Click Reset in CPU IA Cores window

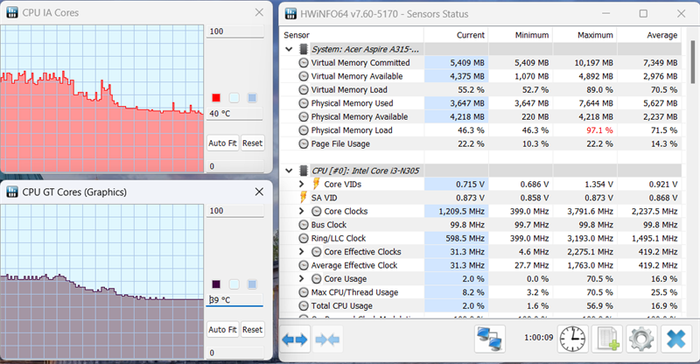[x=252, y=143]
